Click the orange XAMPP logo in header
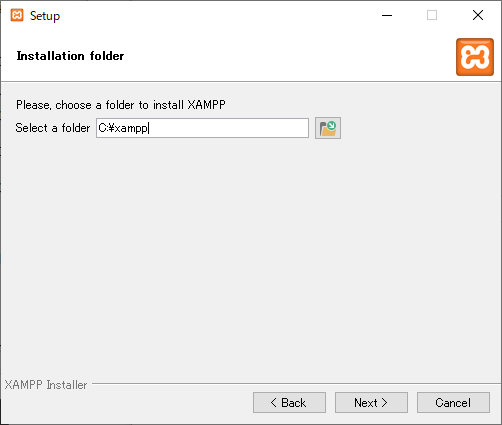Image resolution: width=502 pixels, height=425 pixels. pyautogui.click(x=475, y=57)
